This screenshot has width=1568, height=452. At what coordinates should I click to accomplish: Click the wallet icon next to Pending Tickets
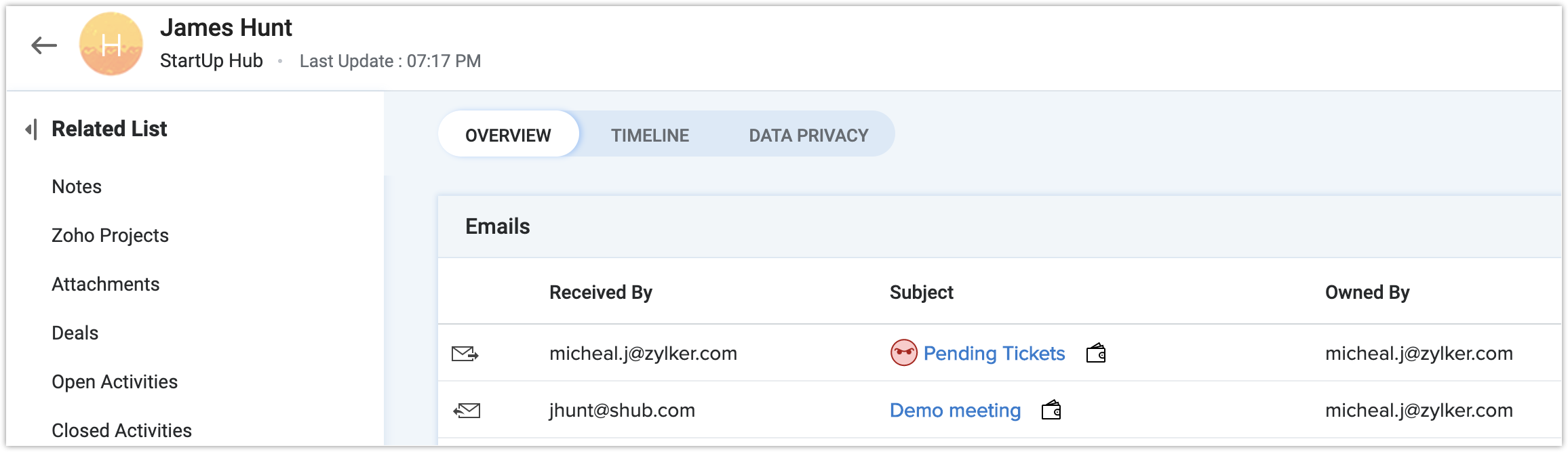pos(1096,353)
